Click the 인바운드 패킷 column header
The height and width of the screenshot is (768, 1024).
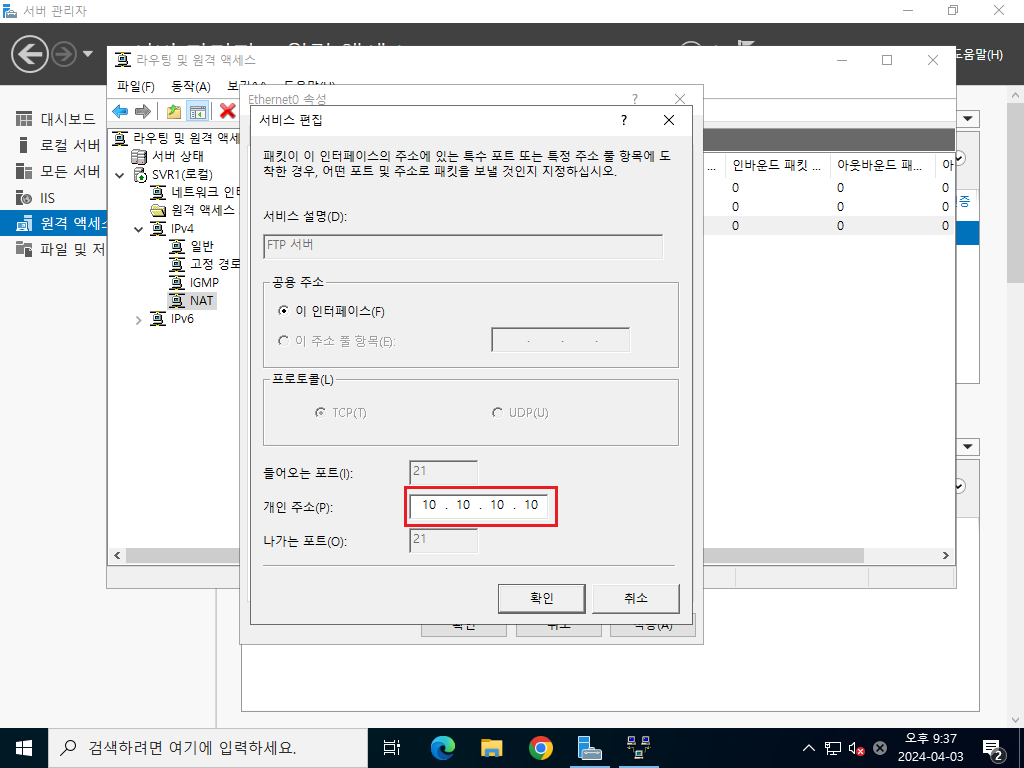click(x=776, y=166)
